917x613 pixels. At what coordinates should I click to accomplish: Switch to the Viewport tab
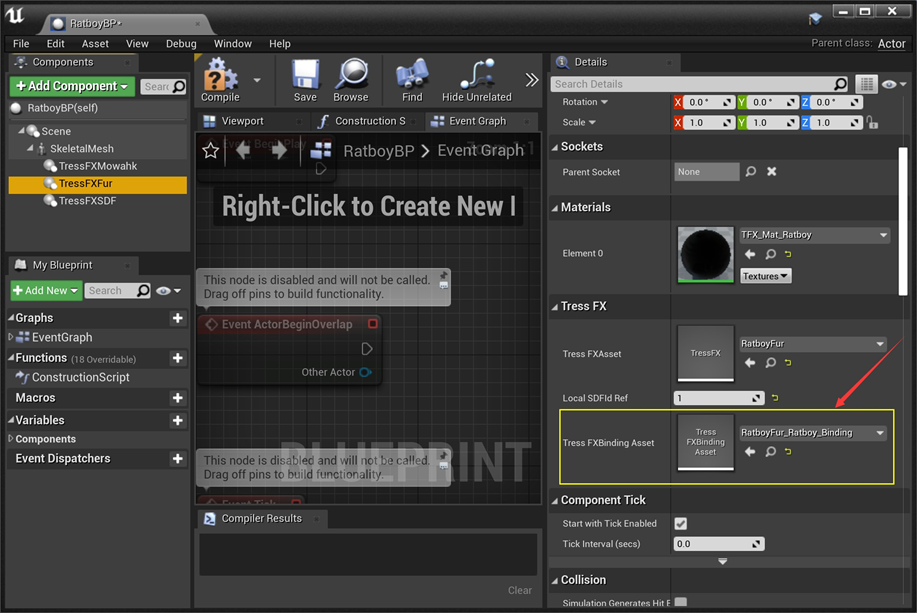tap(242, 121)
